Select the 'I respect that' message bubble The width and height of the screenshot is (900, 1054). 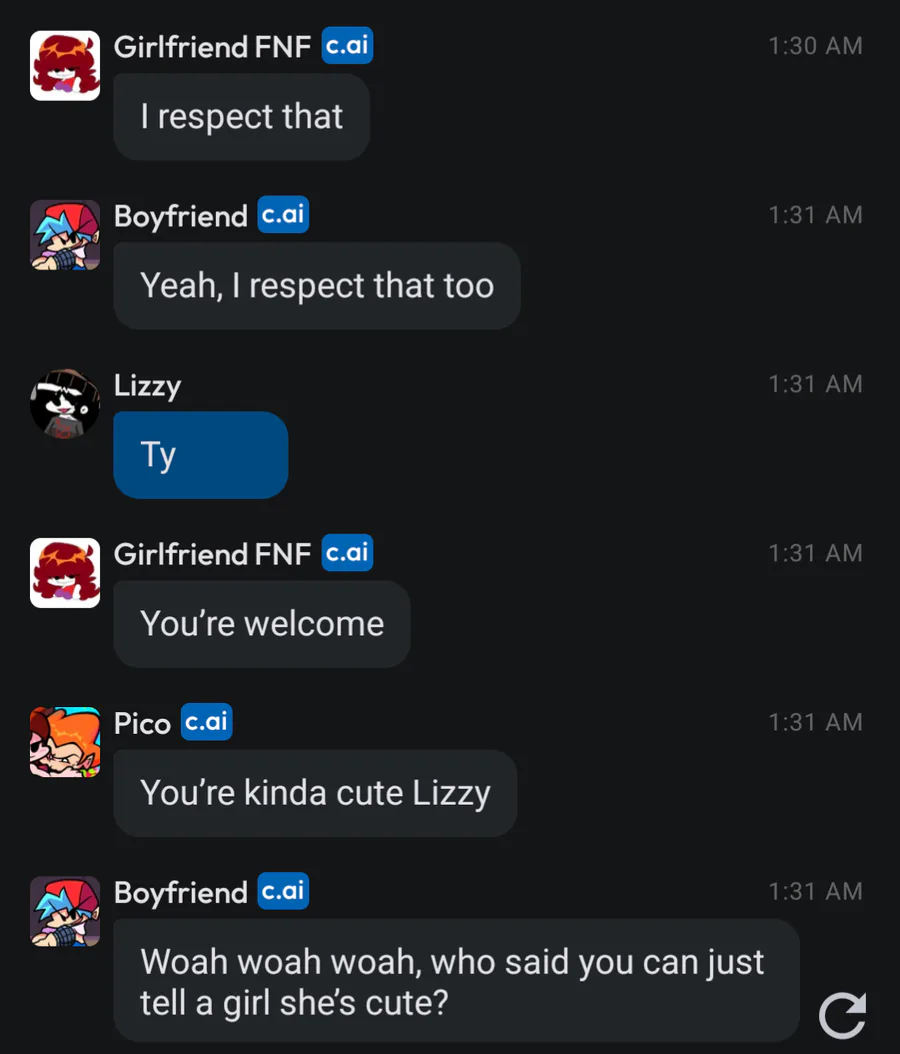(241, 117)
